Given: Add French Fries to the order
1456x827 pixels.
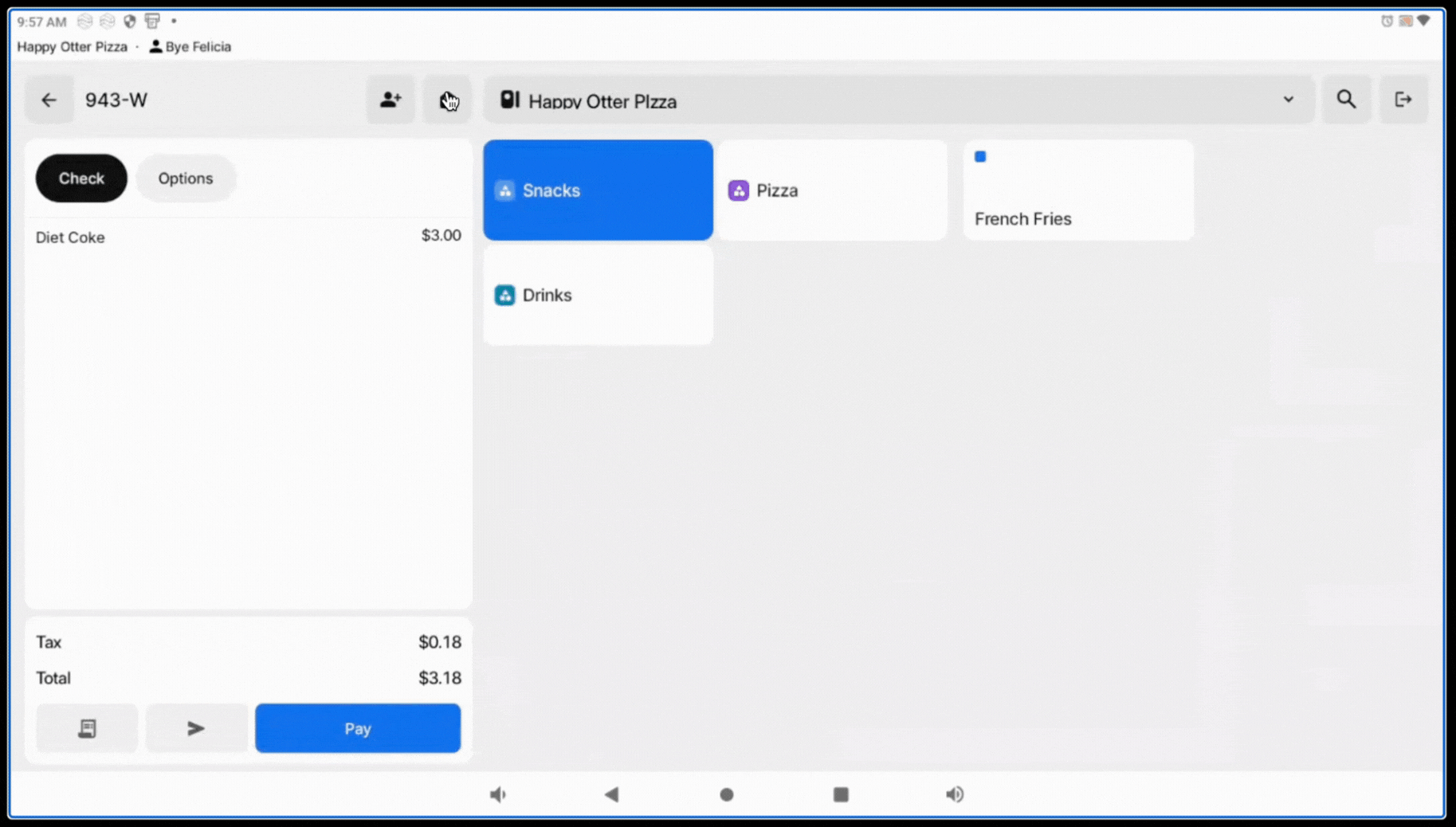Looking at the screenshot, I should pos(1077,190).
